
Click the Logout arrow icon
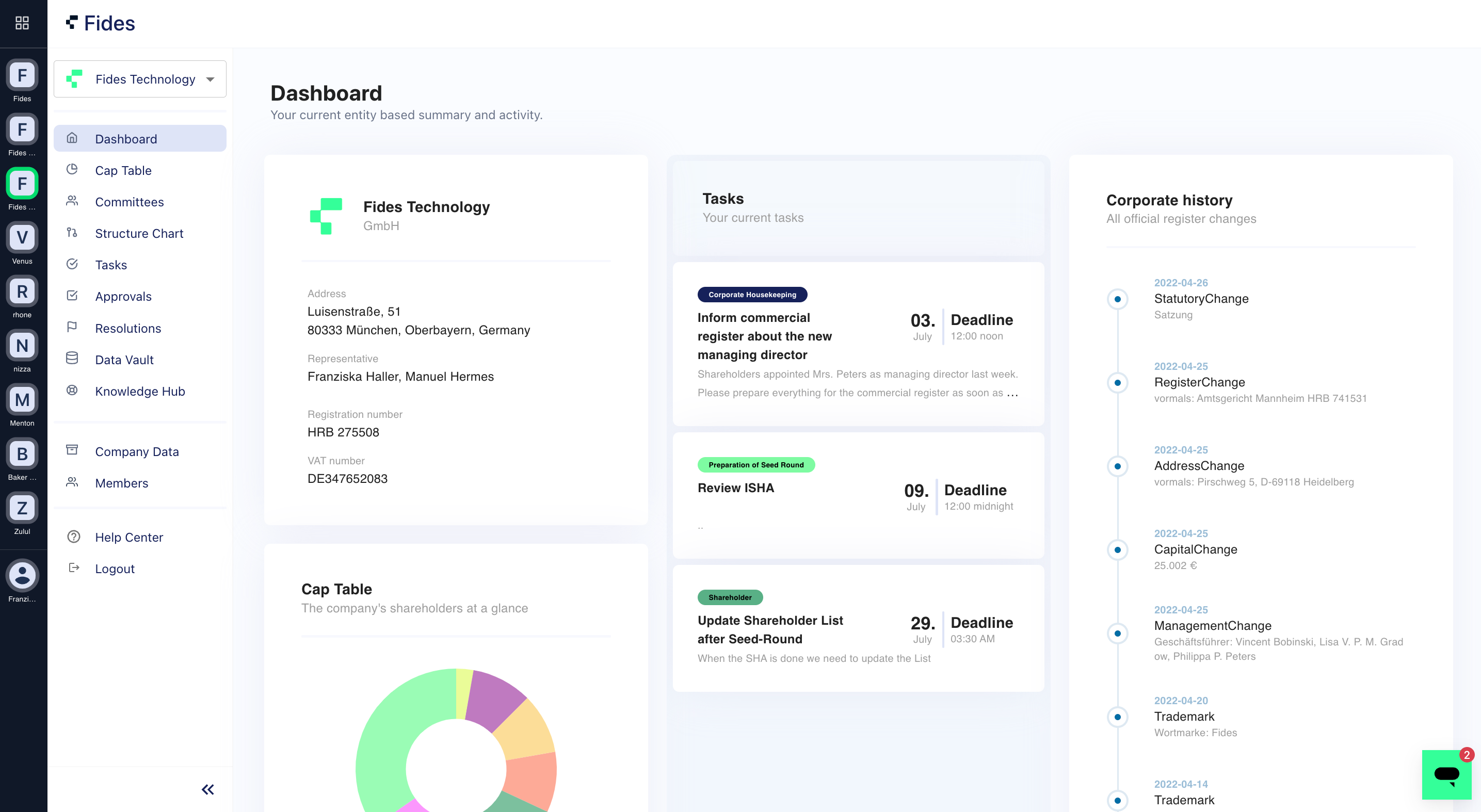coord(73,568)
